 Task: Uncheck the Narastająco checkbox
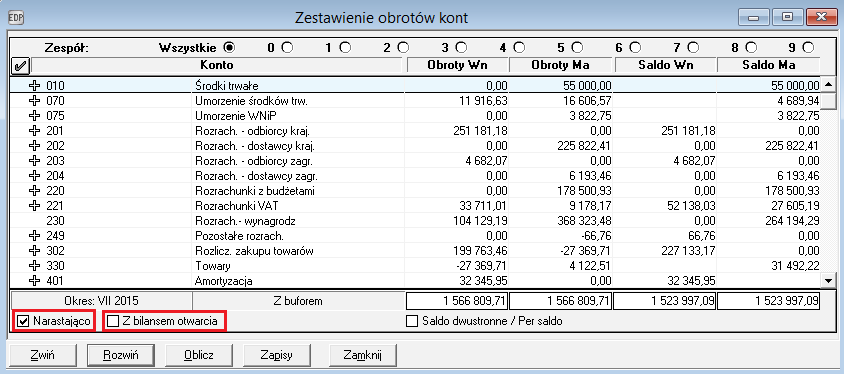pos(23,322)
